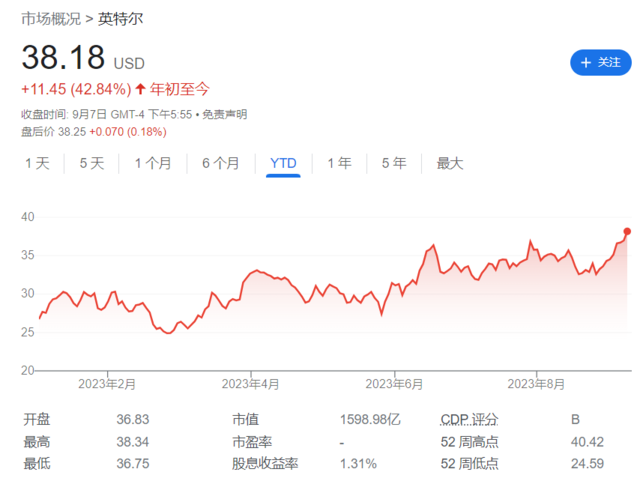This screenshot has height=487, width=640.
Task: Click the red up arrow by 年初至今
Action: pyautogui.click(x=140, y=89)
